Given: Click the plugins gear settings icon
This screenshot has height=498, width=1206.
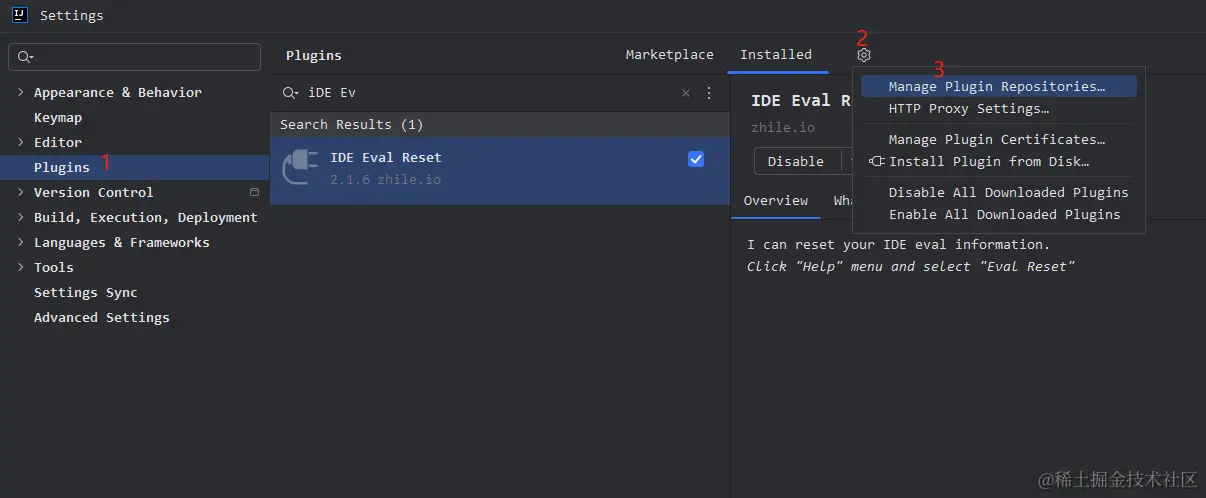Looking at the screenshot, I should pos(864,56).
